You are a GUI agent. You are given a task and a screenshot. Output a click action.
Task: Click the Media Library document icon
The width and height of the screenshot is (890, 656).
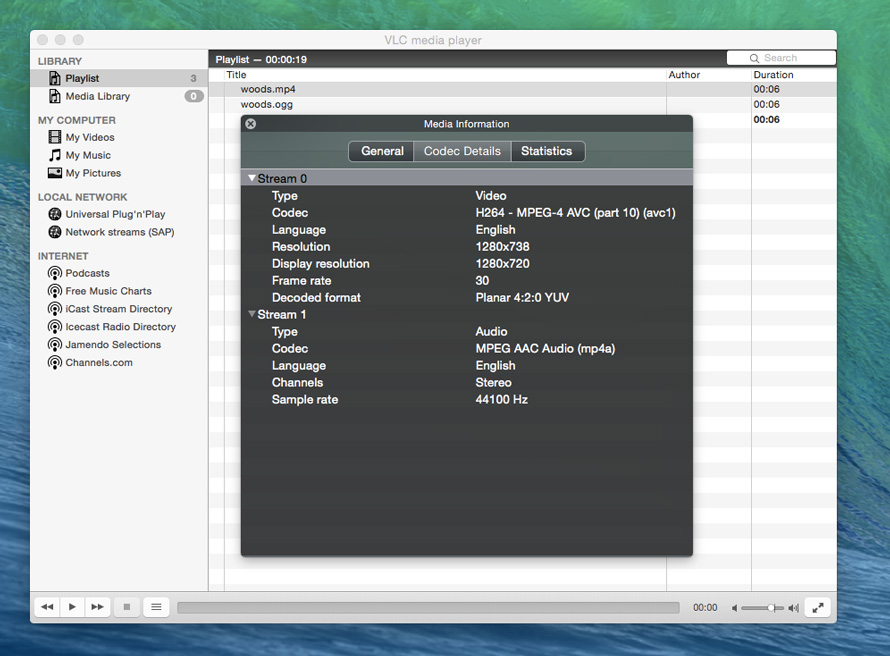54,96
